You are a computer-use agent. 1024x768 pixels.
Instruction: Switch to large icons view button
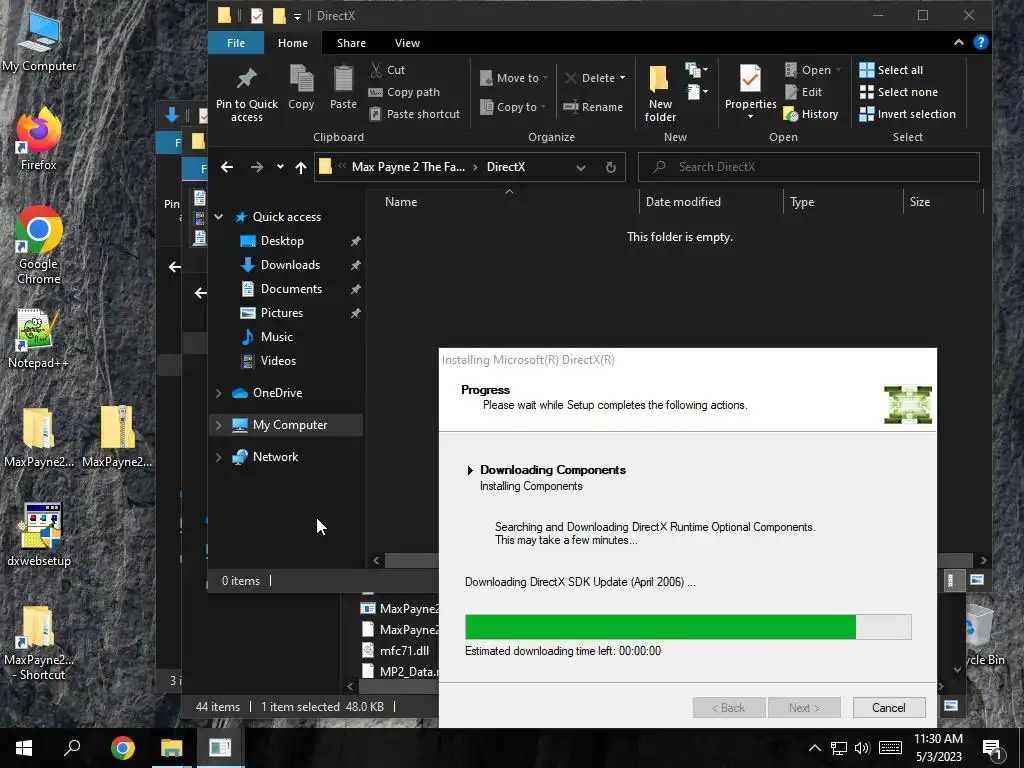(976, 580)
